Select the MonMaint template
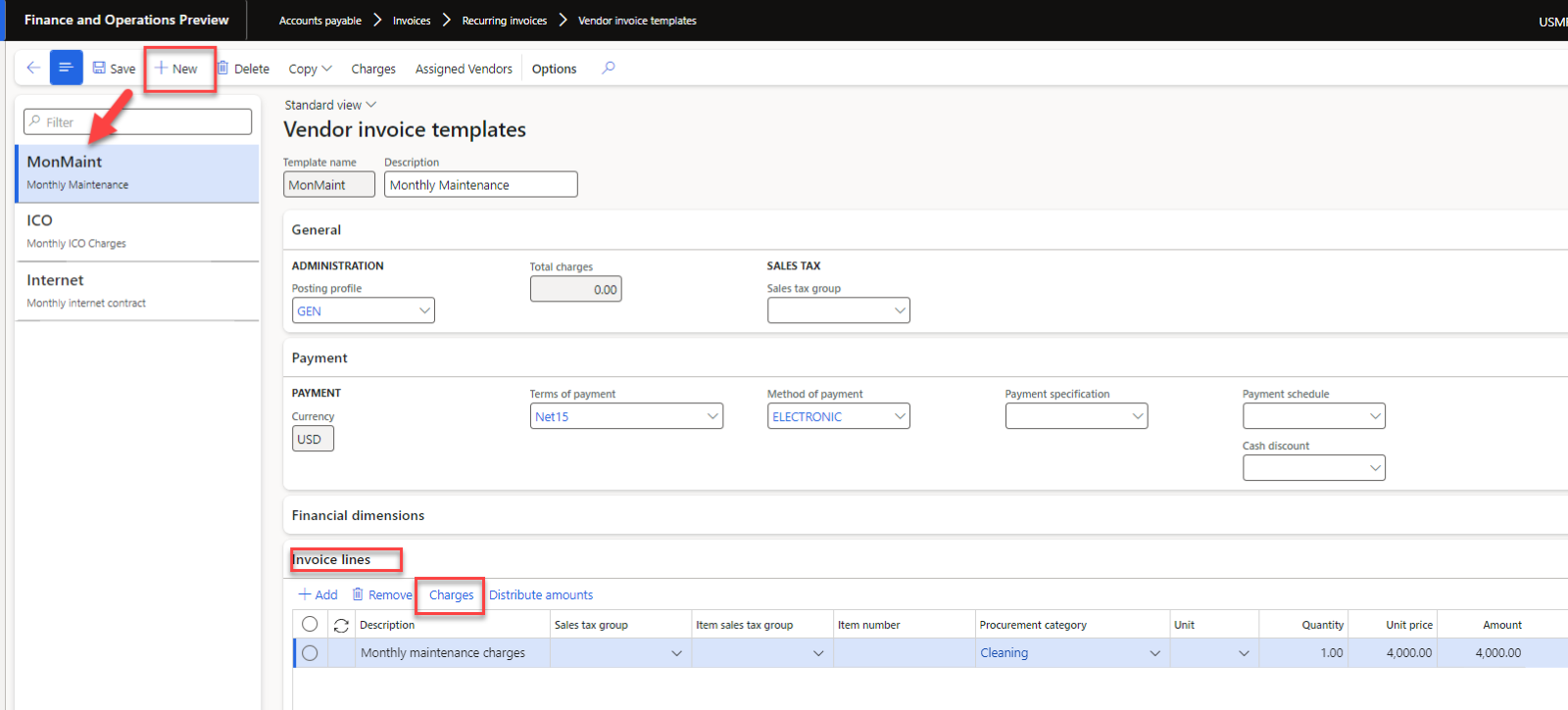1568x710 pixels. pyautogui.click(x=137, y=172)
